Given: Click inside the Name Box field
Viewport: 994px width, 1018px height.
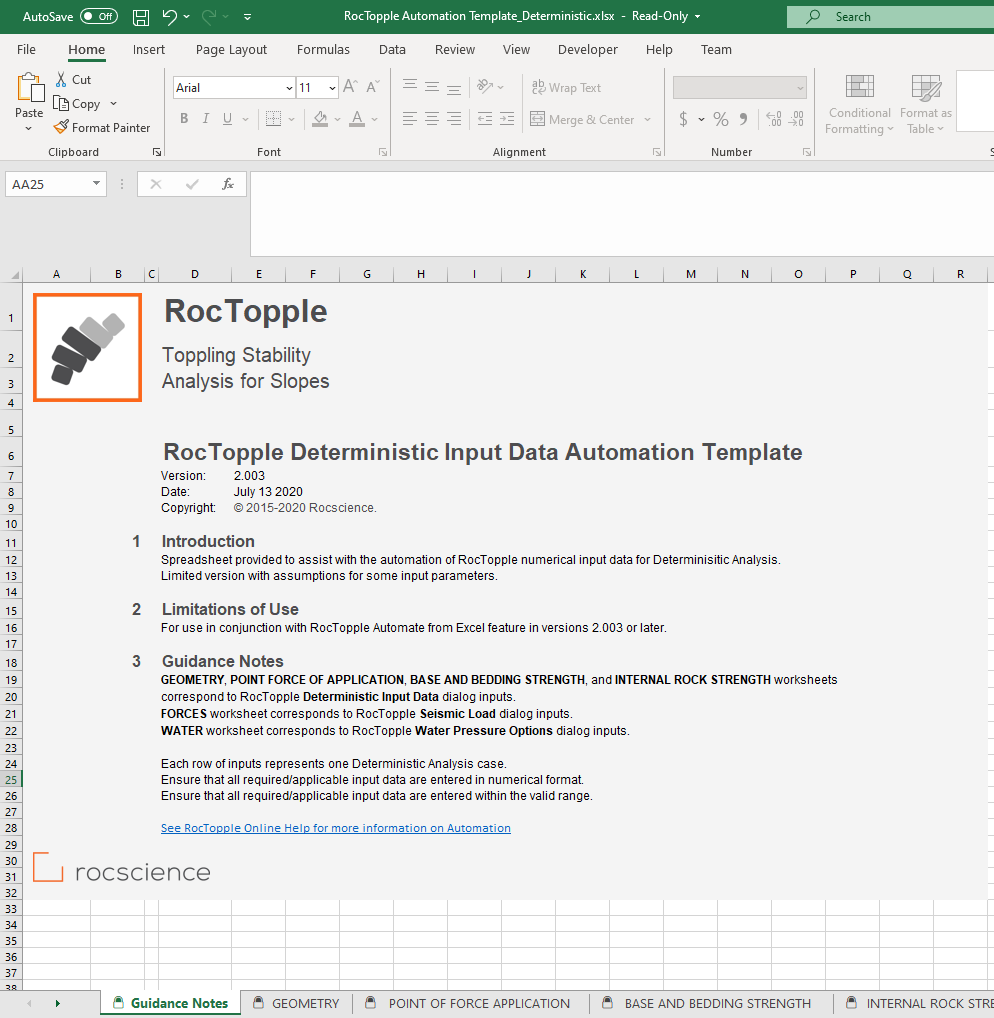Looking at the screenshot, I should click(x=47, y=184).
